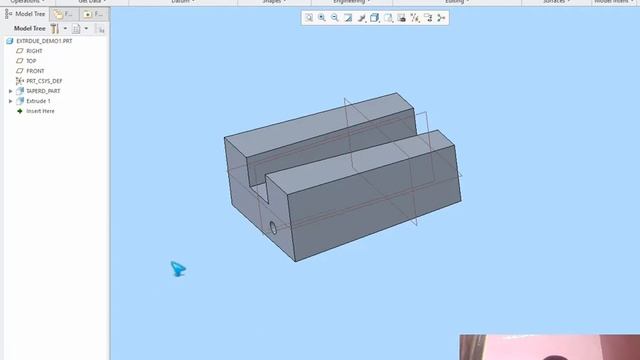
Task: Click the Repaint screen icon
Action: point(348,18)
